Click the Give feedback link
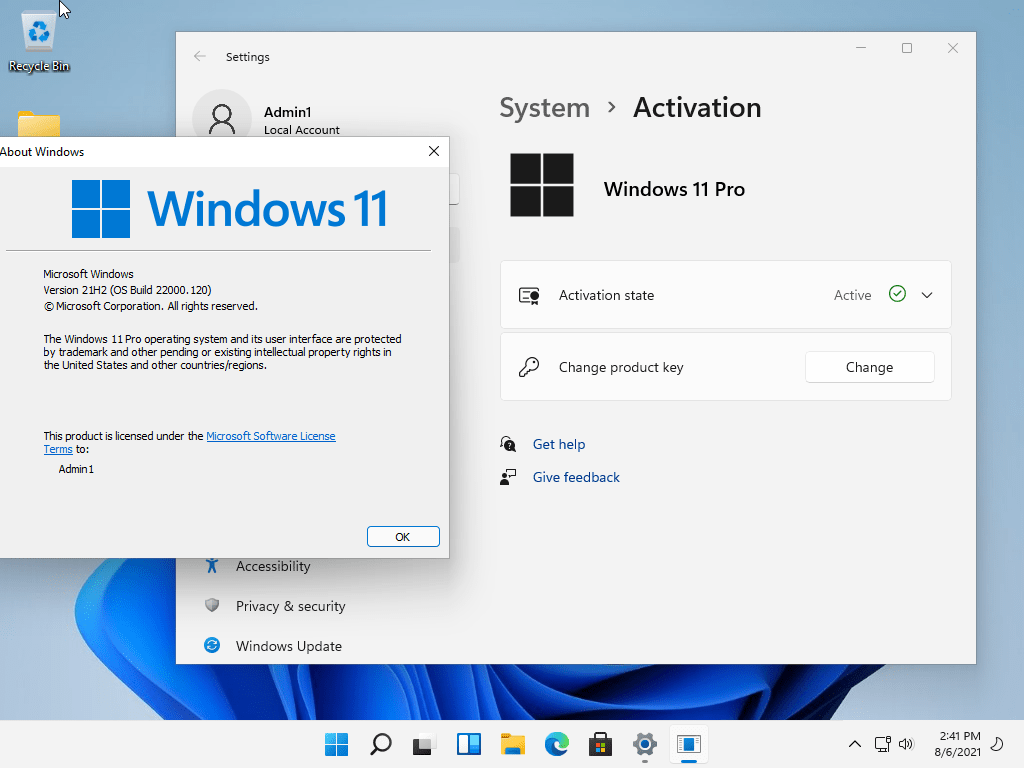The image size is (1024, 768). point(576,477)
